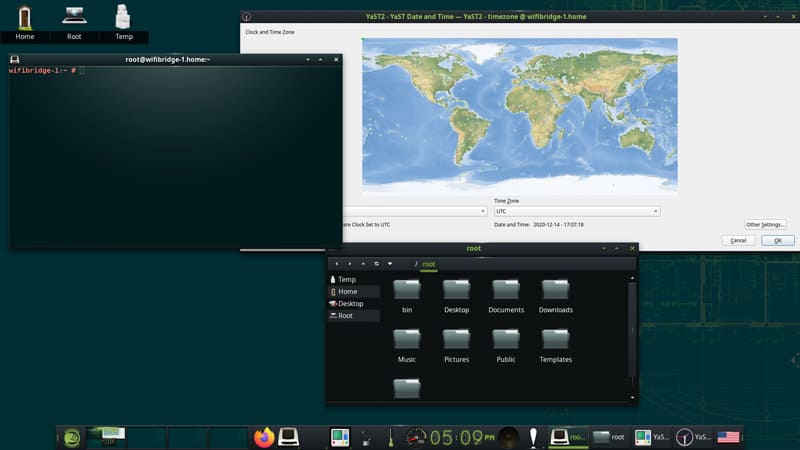800x450 pixels.
Task: Launch Firefox from the taskbar
Action: (264, 437)
